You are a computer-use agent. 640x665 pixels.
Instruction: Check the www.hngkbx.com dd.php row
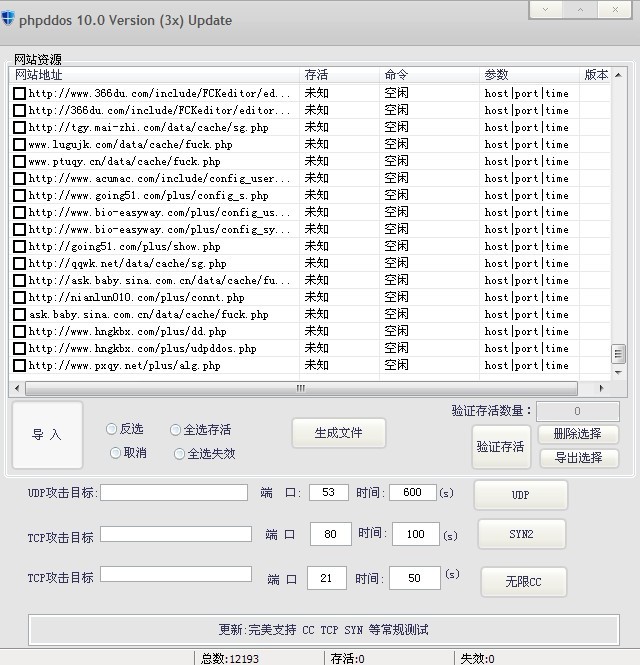point(19,331)
